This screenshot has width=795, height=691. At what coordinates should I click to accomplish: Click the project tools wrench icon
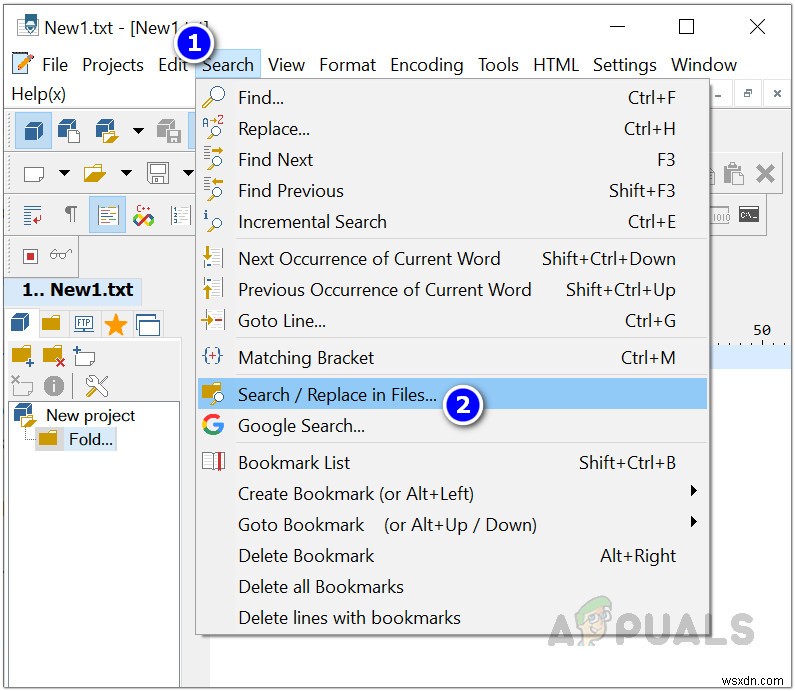tap(96, 386)
